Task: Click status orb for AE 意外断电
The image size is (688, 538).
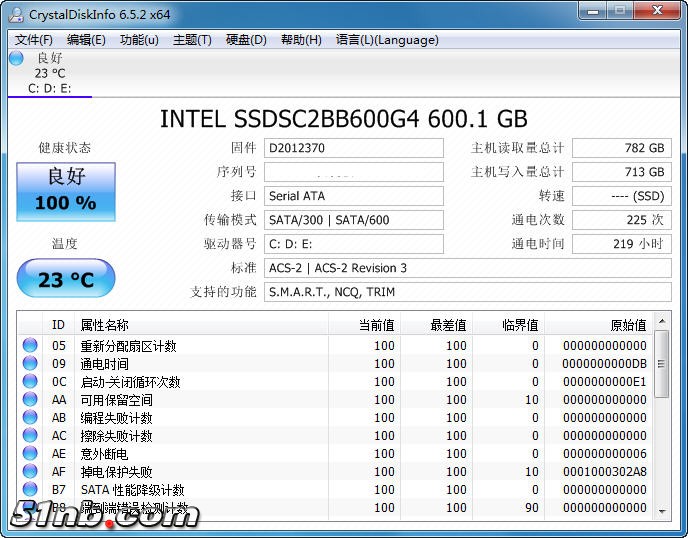Action: 30,454
